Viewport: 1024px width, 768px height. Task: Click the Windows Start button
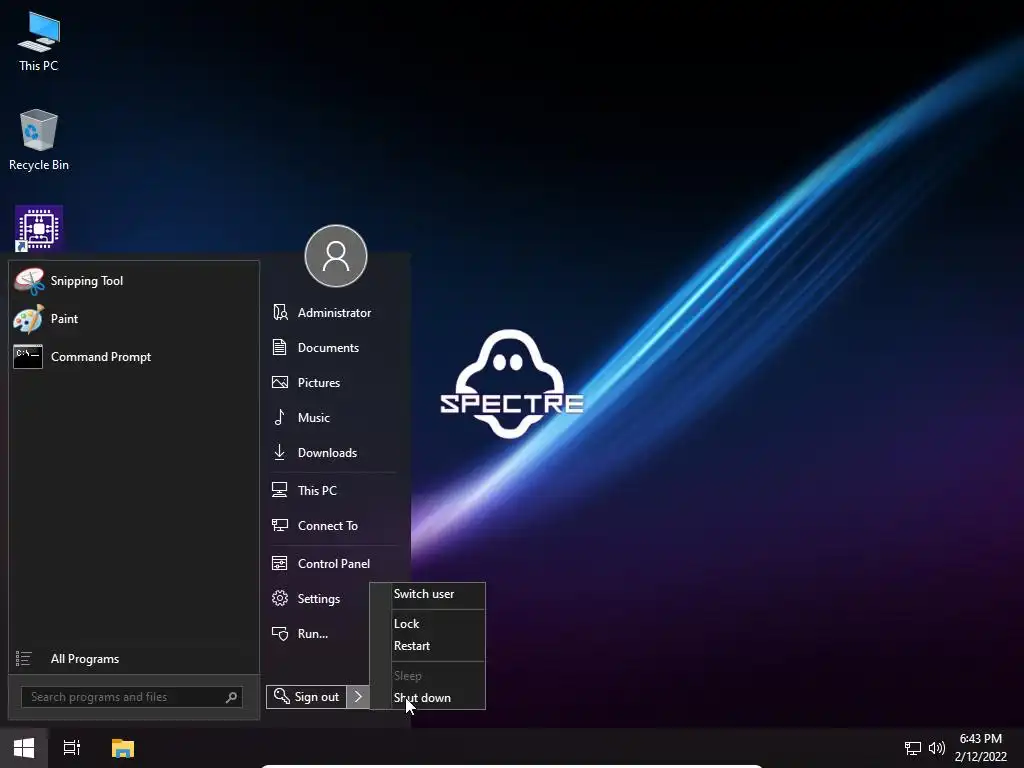point(24,748)
